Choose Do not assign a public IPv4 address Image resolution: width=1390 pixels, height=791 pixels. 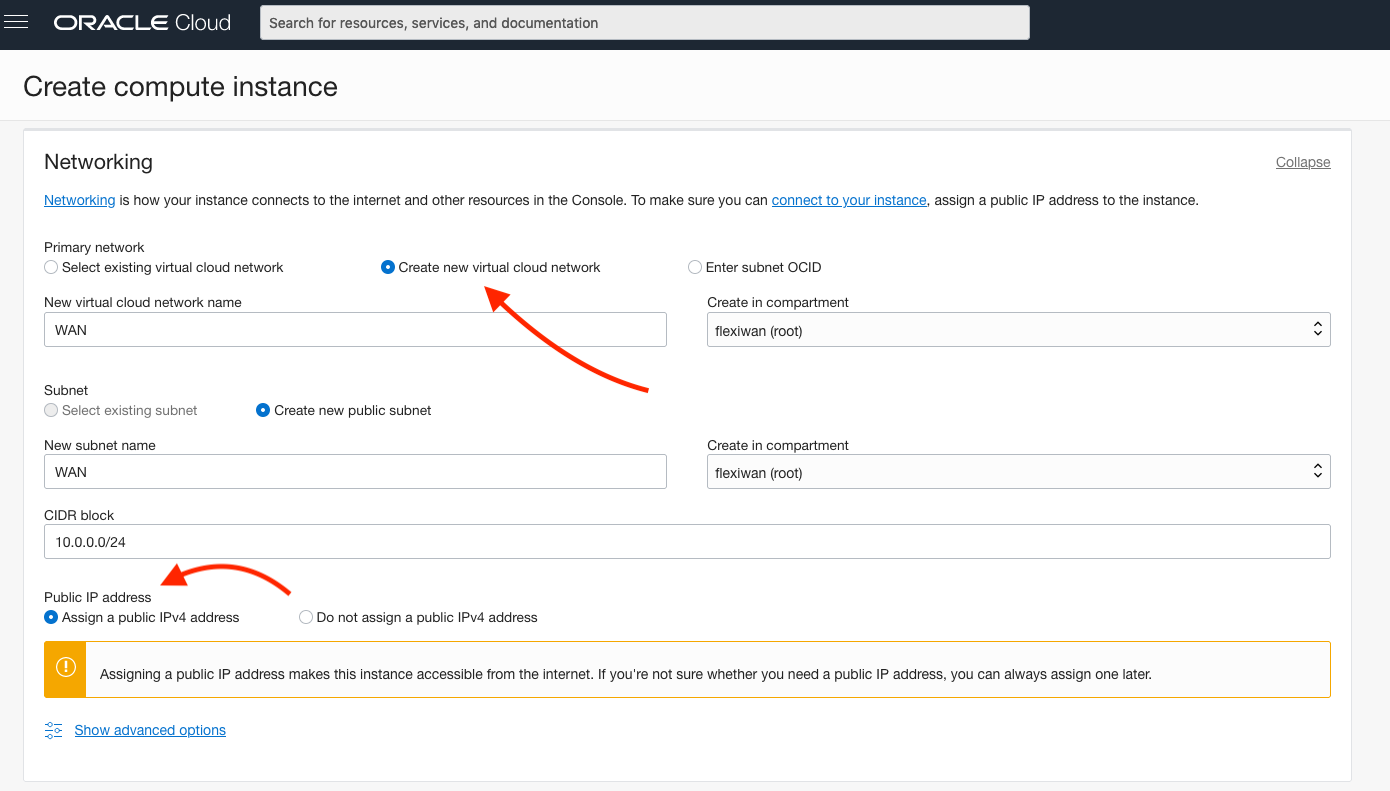[x=306, y=617]
